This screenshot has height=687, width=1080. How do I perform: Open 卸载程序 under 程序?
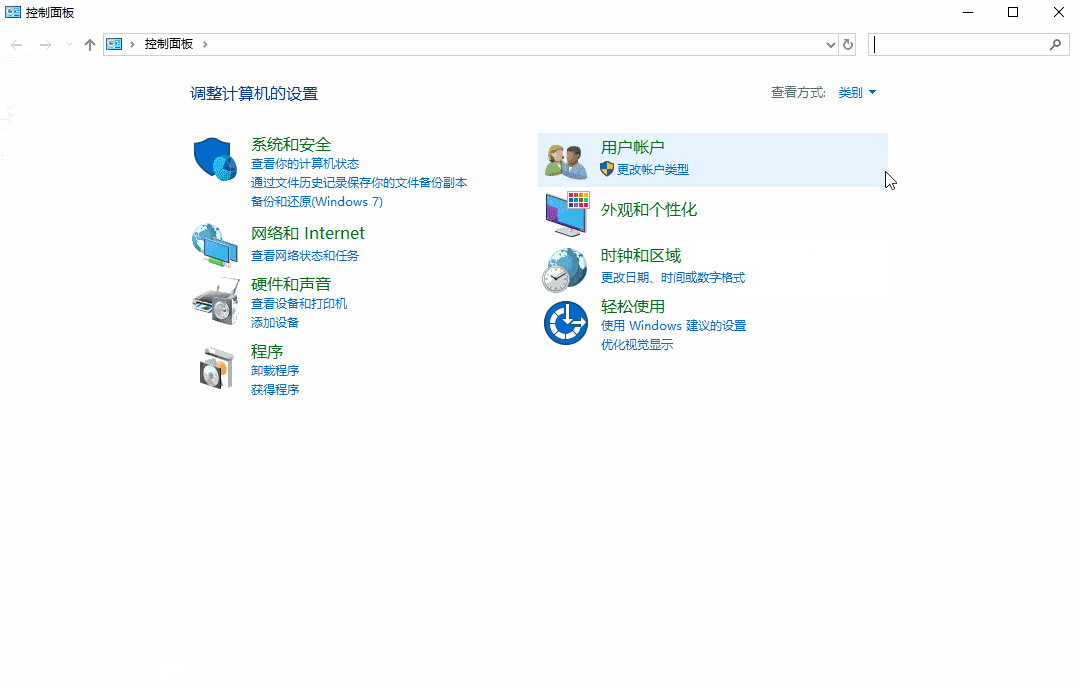[x=274, y=370]
